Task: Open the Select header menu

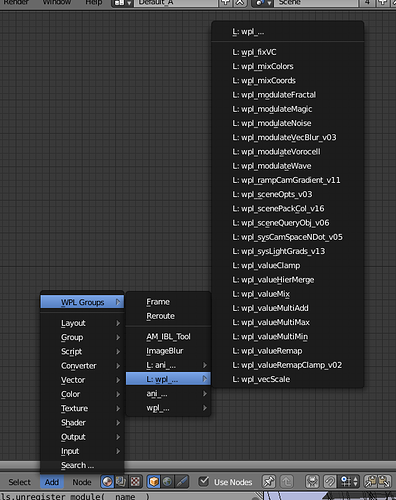Action: [x=19, y=482]
